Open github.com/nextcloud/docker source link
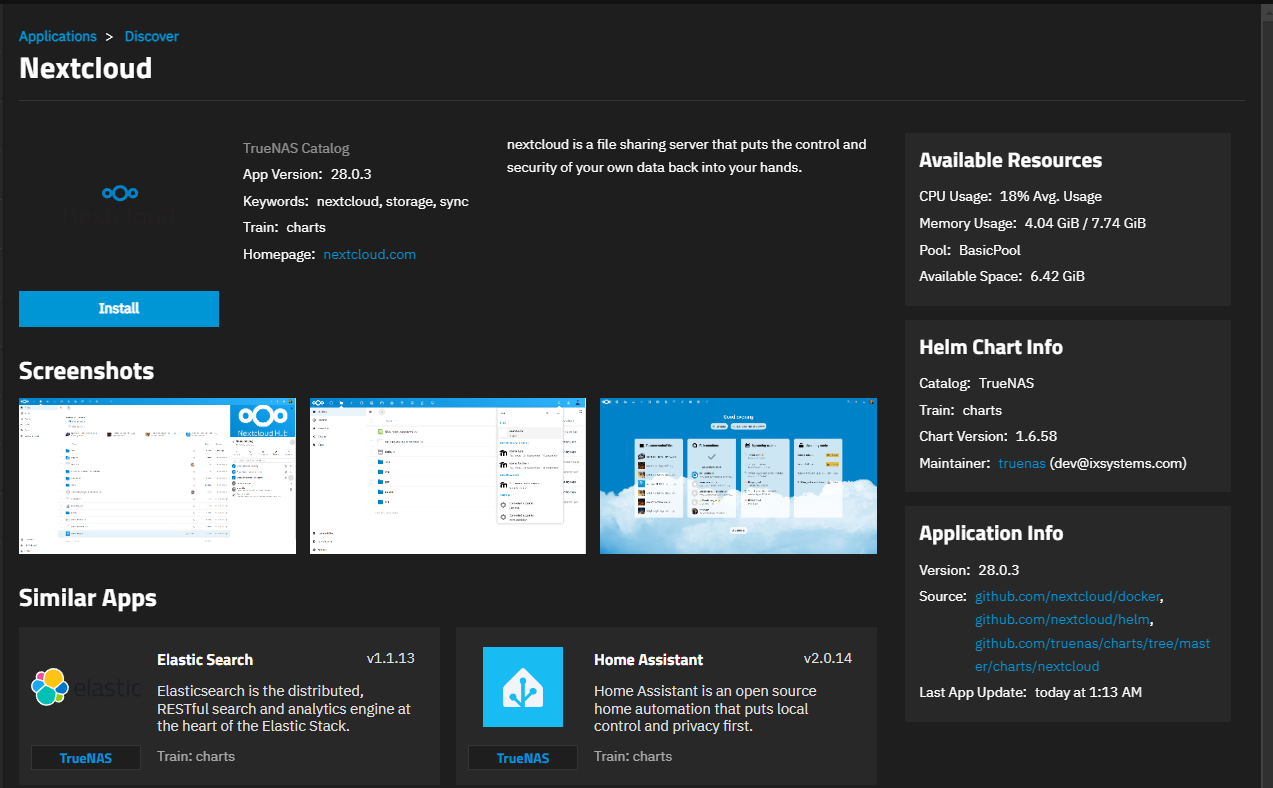The width and height of the screenshot is (1273, 788). (1068, 596)
